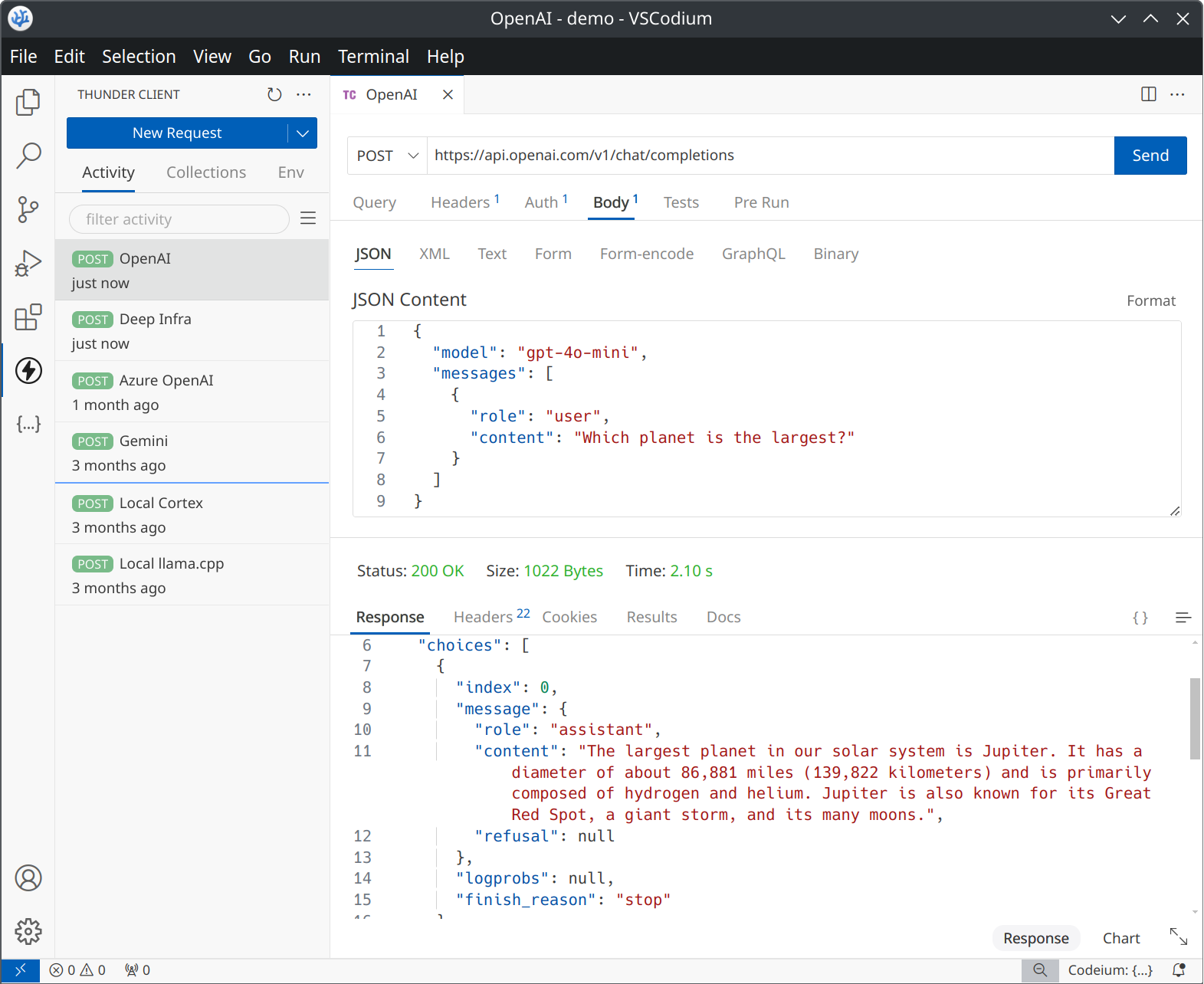Click the response vertical scrollbar thumb

[x=1195, y=718]
